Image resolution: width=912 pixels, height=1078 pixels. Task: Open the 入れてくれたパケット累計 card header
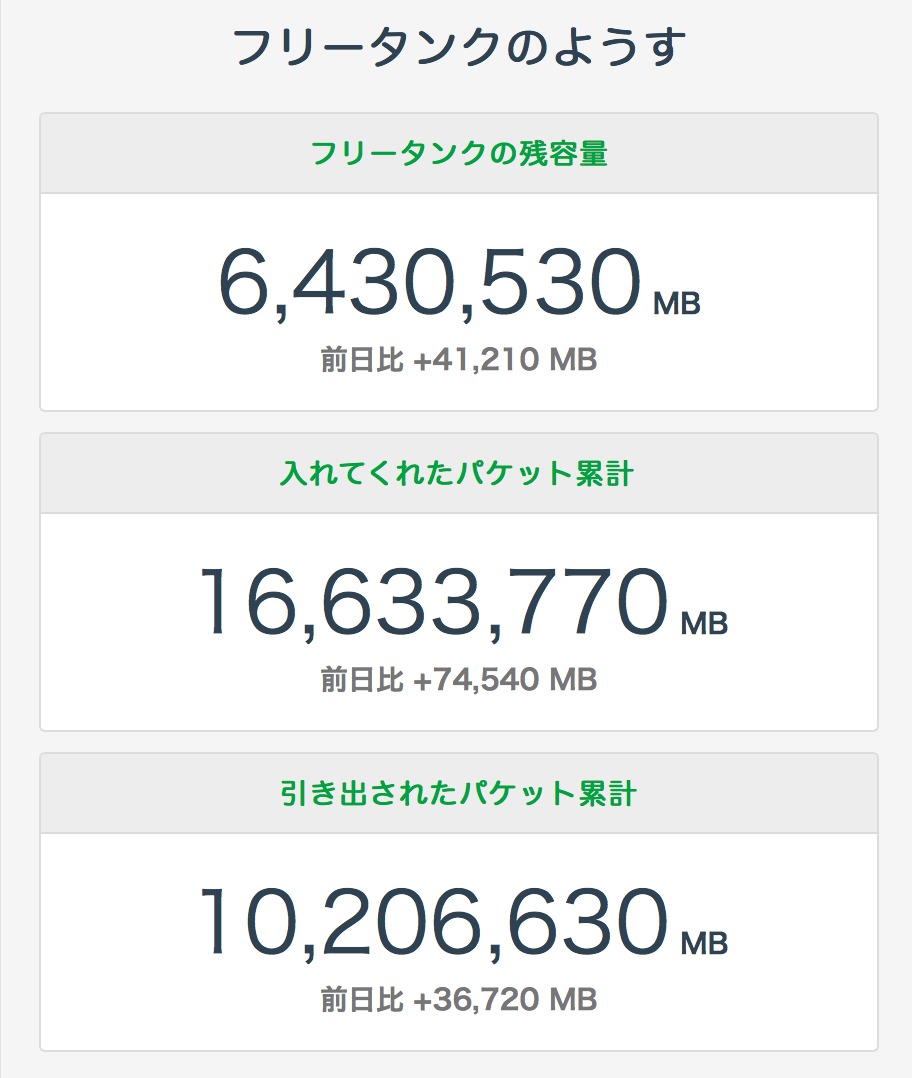(x=459, y=474)
